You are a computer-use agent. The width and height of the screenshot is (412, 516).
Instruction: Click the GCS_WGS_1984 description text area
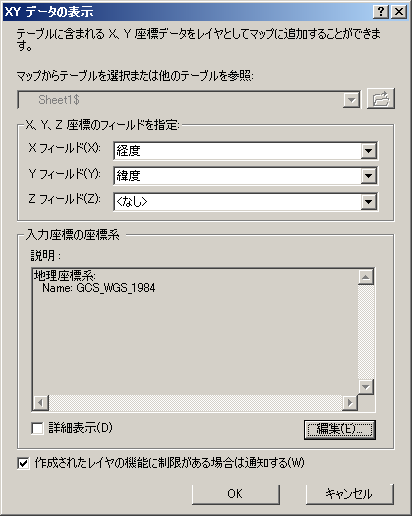(x=195, y=332)
